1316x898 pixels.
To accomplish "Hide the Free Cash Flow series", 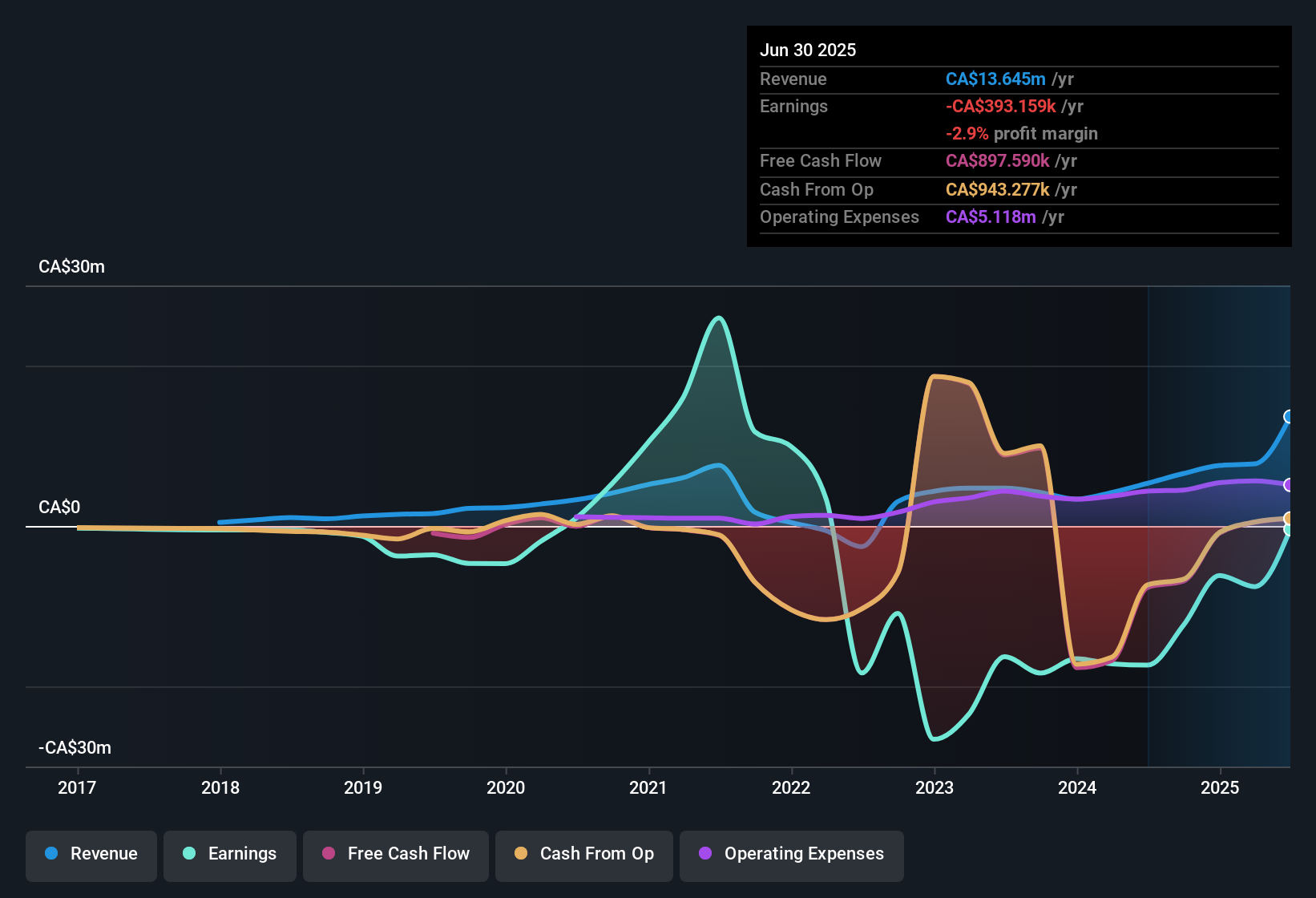I will click(395, 855).
